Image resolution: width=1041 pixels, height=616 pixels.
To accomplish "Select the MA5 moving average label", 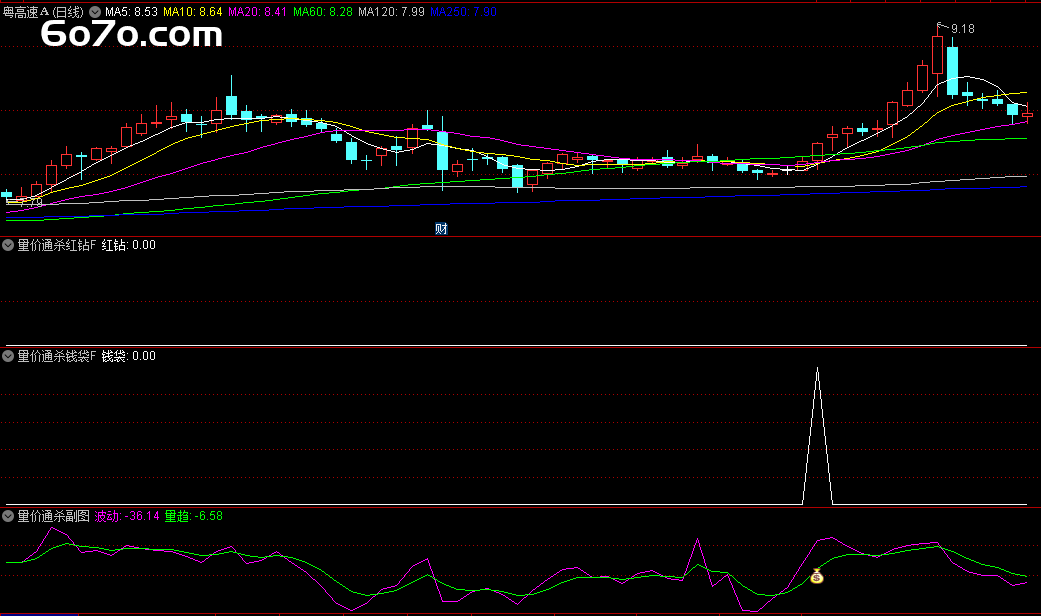I will point(131,11).
